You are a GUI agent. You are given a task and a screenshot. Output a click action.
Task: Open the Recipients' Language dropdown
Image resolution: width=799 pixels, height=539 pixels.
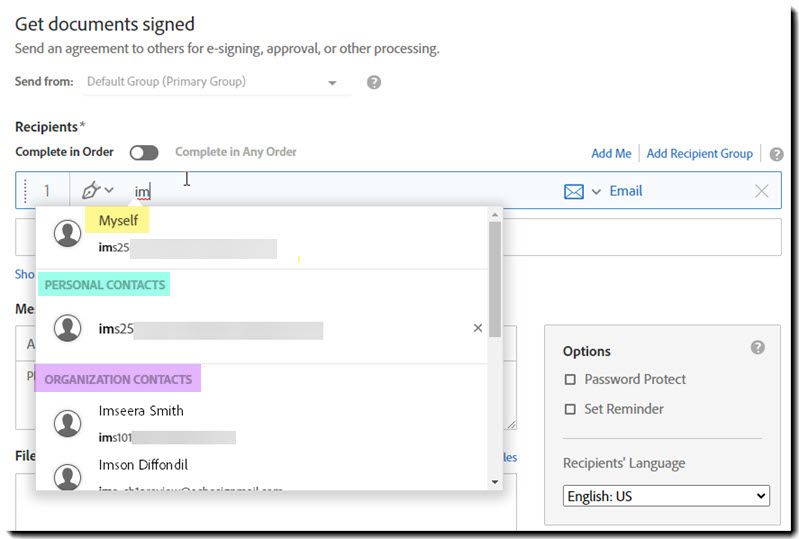click(666, 496)
